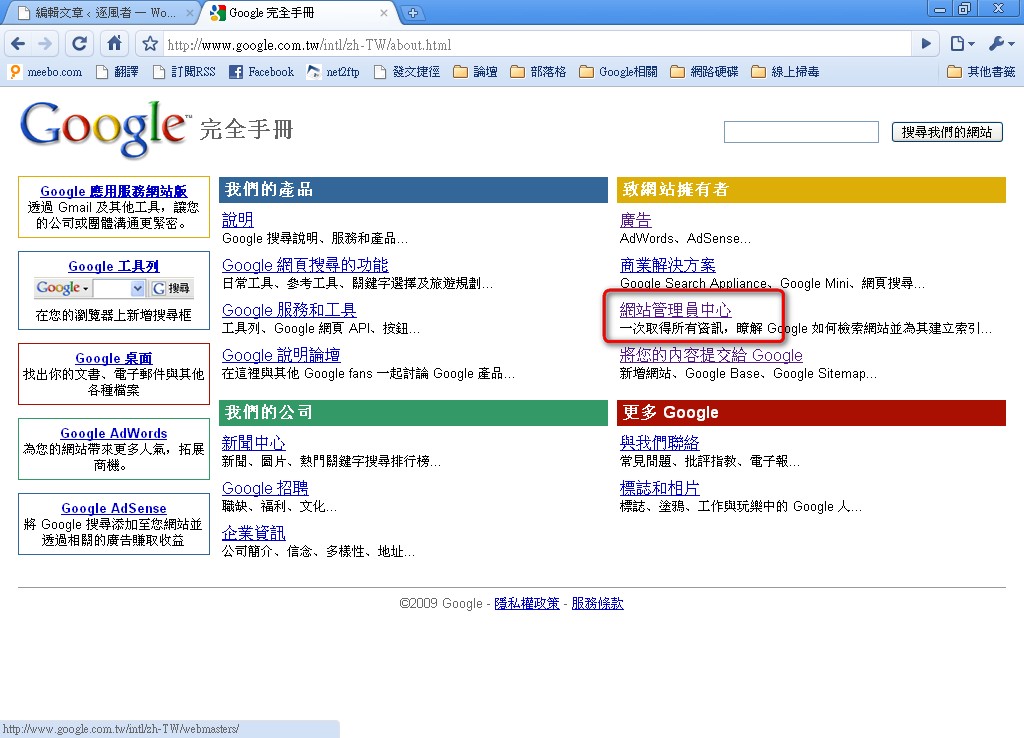Open the Google 桌面 link
Viewport: 1024px width, 738px height.
click(114, 359)
